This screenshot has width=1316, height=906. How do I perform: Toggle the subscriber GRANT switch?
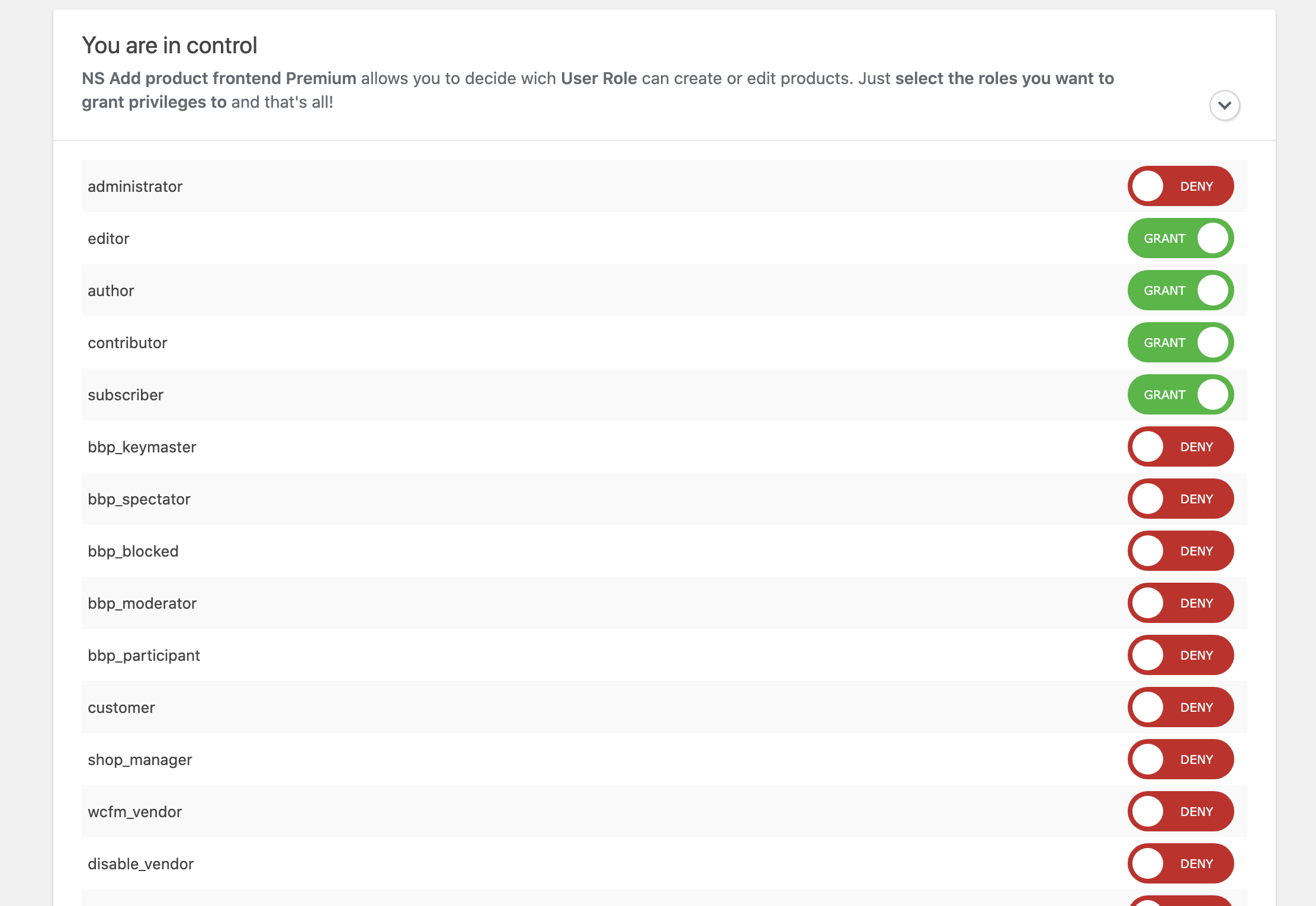(x=1180, y=394)
